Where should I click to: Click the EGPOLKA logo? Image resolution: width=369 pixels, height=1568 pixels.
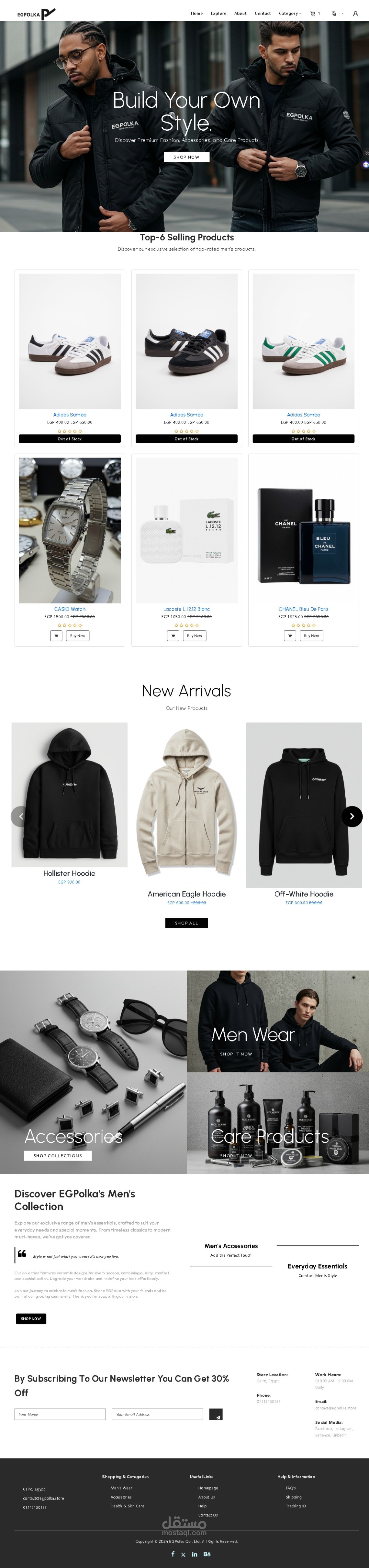pyautogui.click(x=36, y=13)
